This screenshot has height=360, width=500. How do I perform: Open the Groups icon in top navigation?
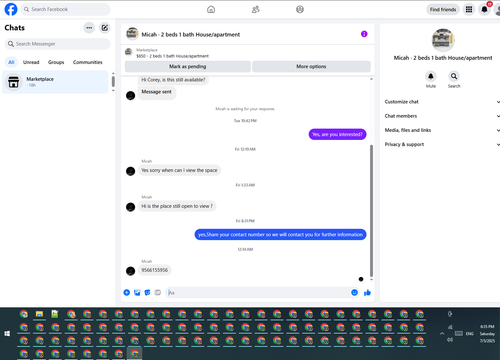(x=300, y=9)
